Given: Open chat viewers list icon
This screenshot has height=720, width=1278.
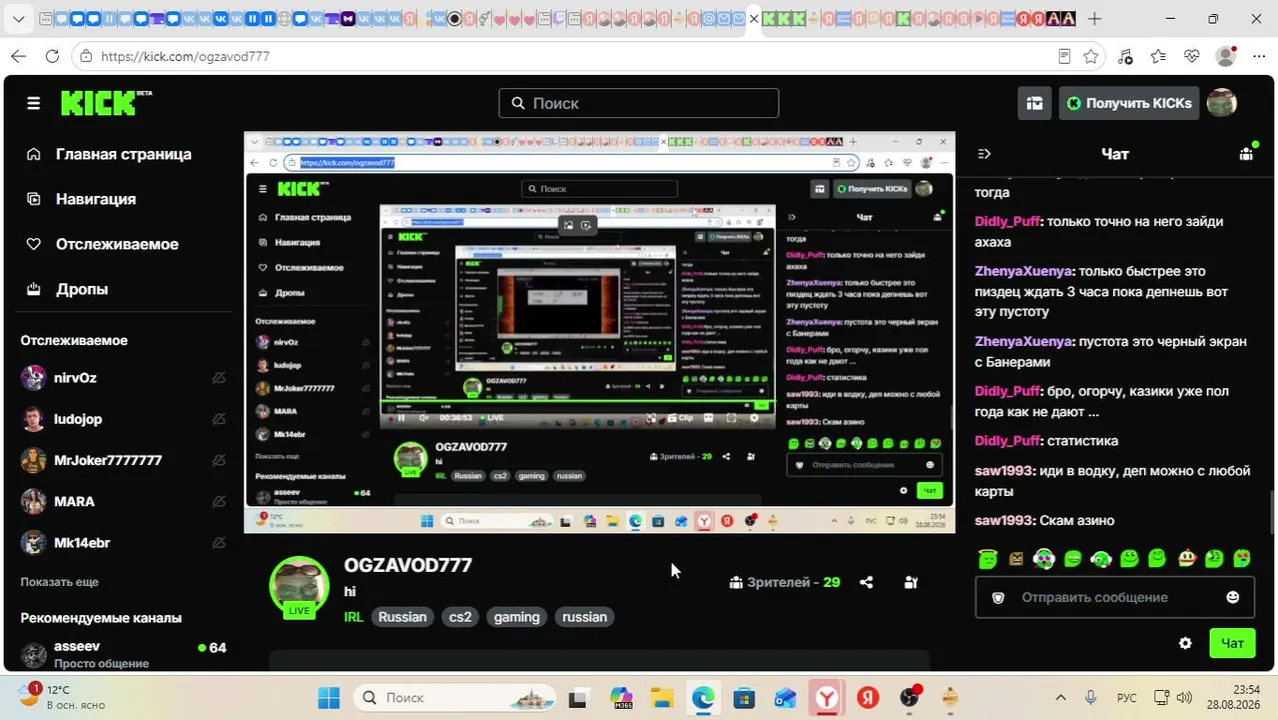Looking at the screenshot, I should [x=1246, y=153].
